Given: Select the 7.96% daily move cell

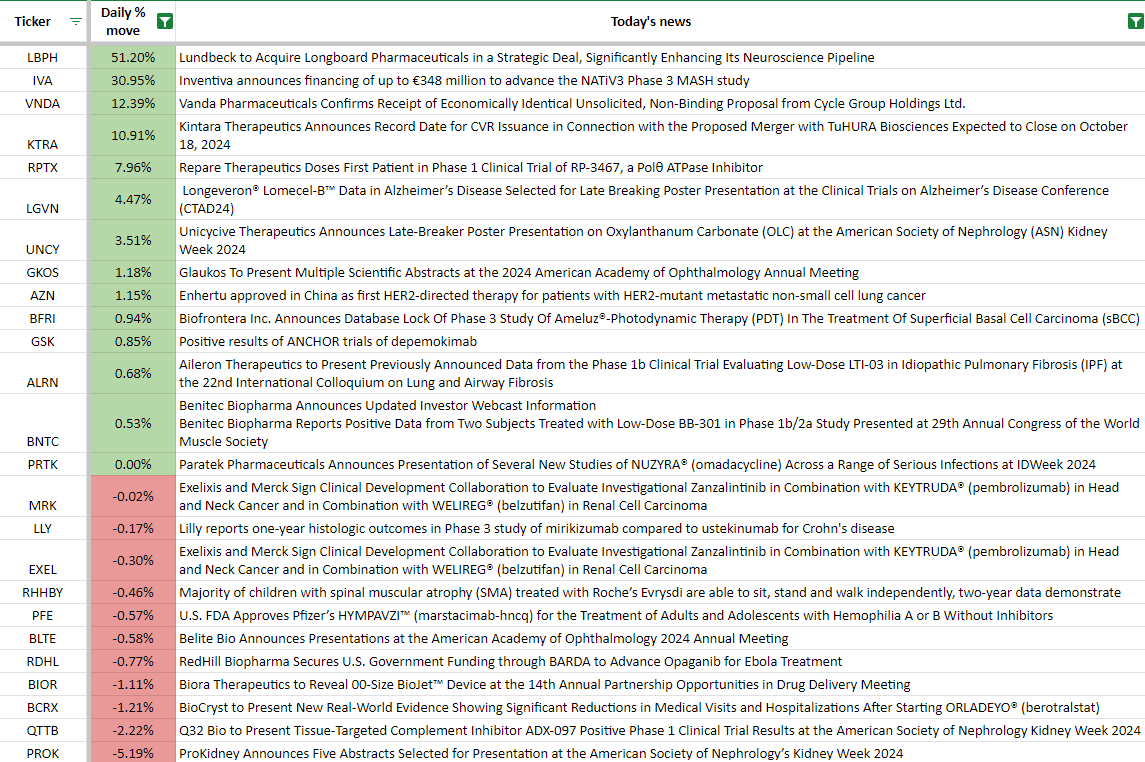Looking at the screenshot, I should point(133,167).
